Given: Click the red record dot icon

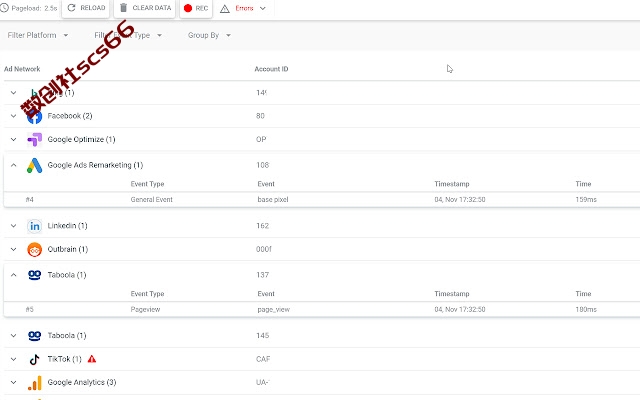Looking at the screenshot, I should coord(188,8).
